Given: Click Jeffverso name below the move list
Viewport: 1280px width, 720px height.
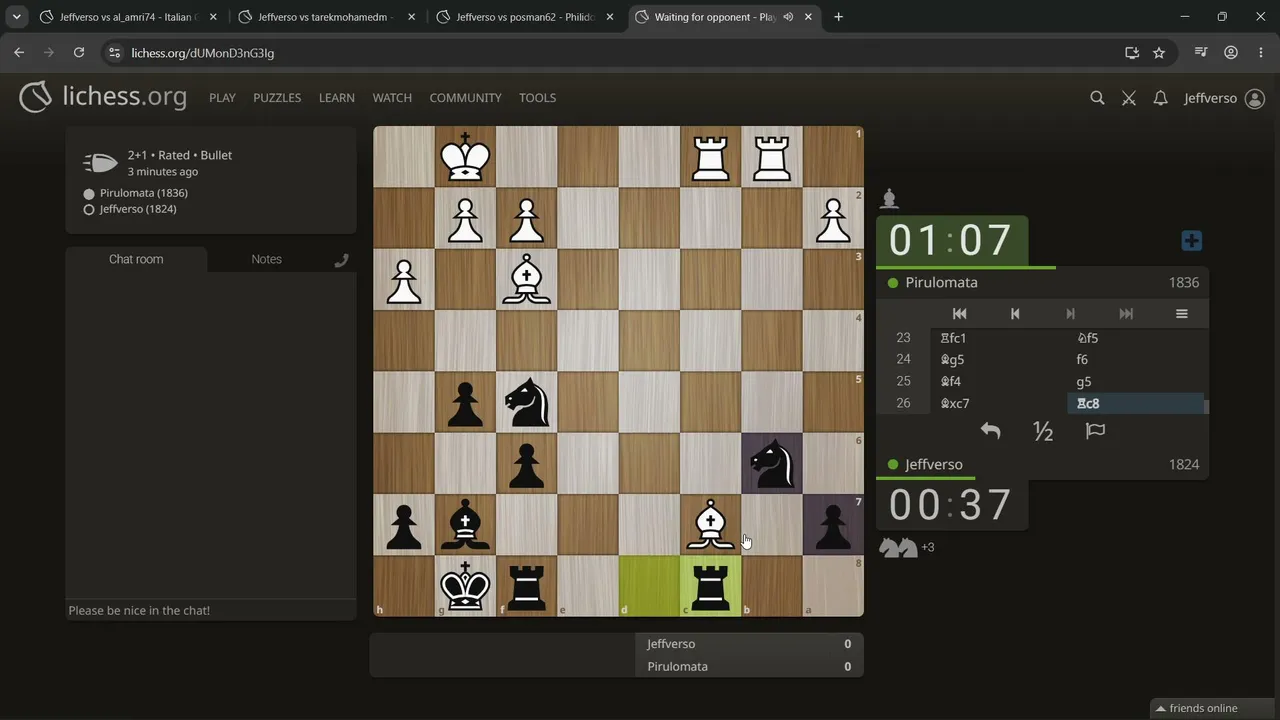Looking at the screenshot, I should 934,465.
